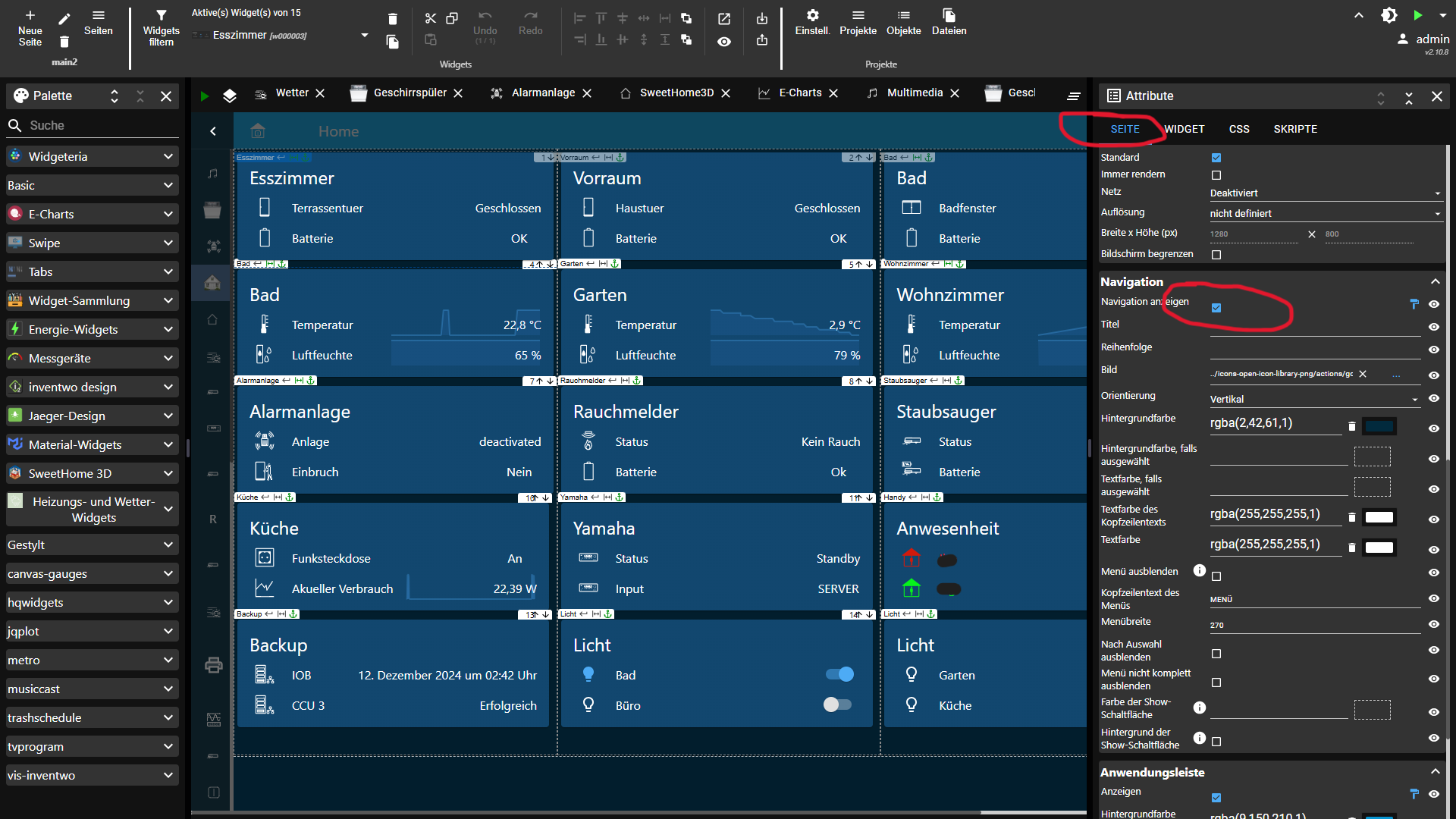This screenshot has width=1456, height=819.
Task: Open the Netz dropdown
Action: point(1326,193)
